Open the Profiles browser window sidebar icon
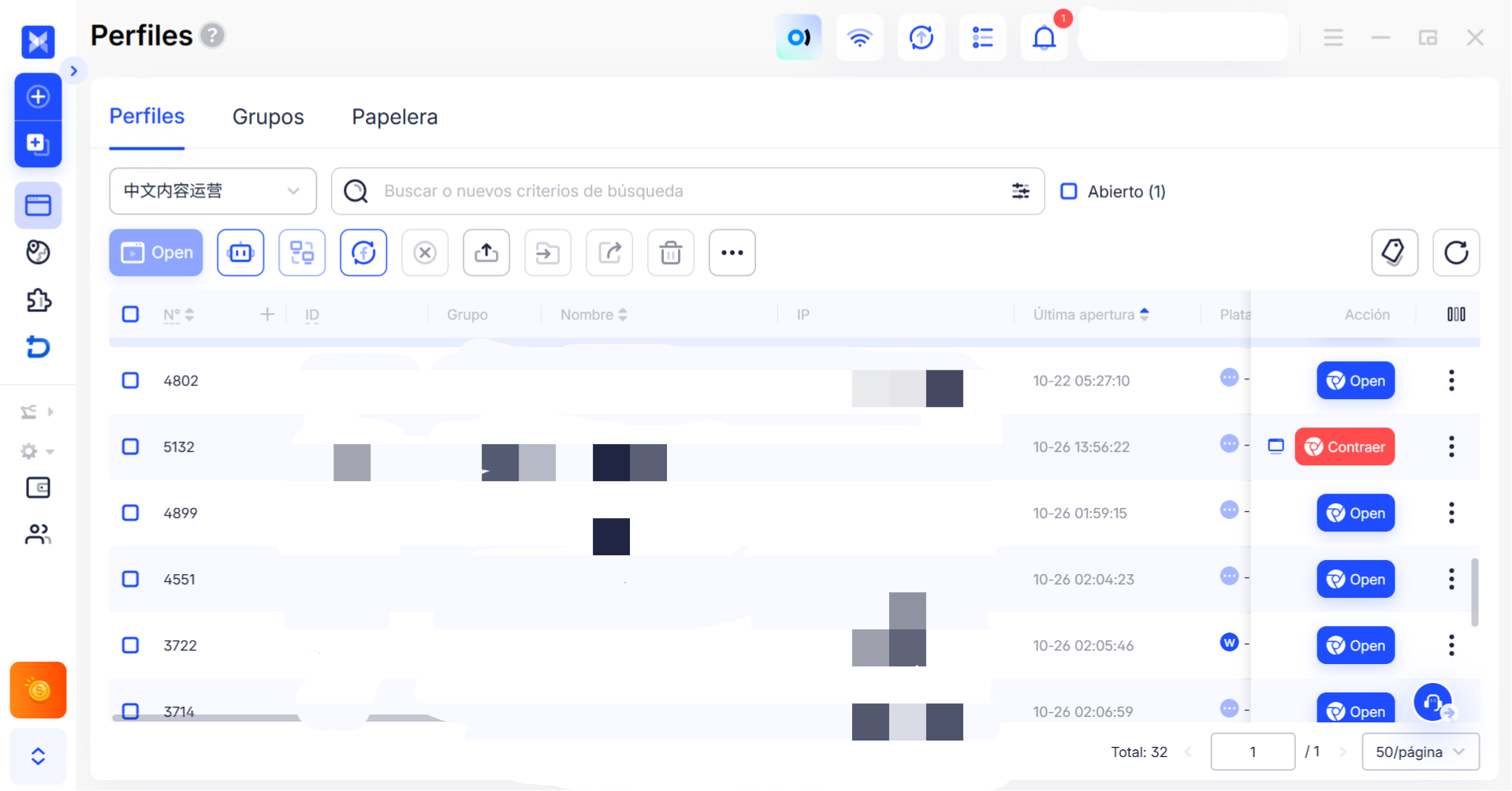 tap(38, 206)
